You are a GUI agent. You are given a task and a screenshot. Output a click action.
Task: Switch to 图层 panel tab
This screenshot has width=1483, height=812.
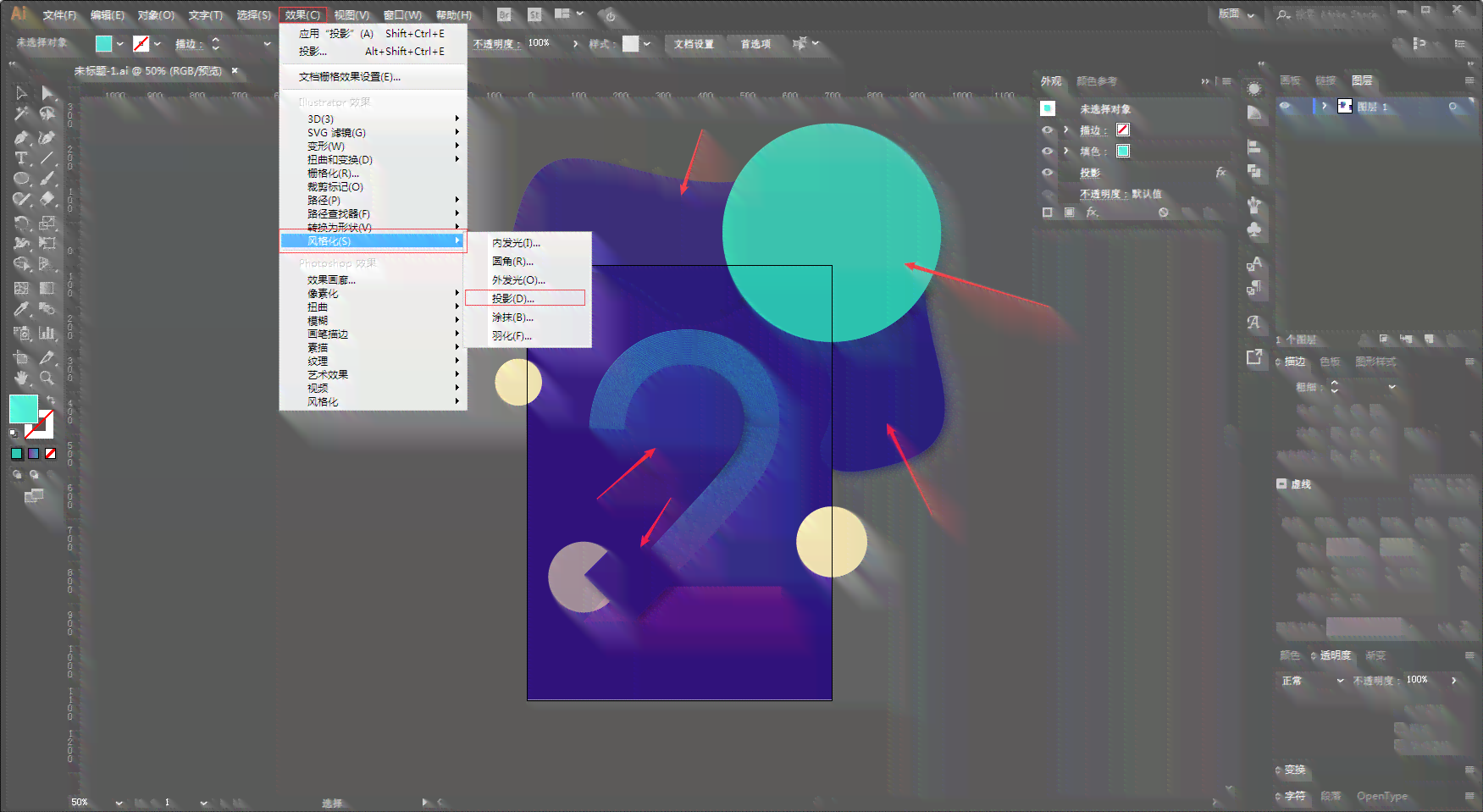click(1362, 80)
